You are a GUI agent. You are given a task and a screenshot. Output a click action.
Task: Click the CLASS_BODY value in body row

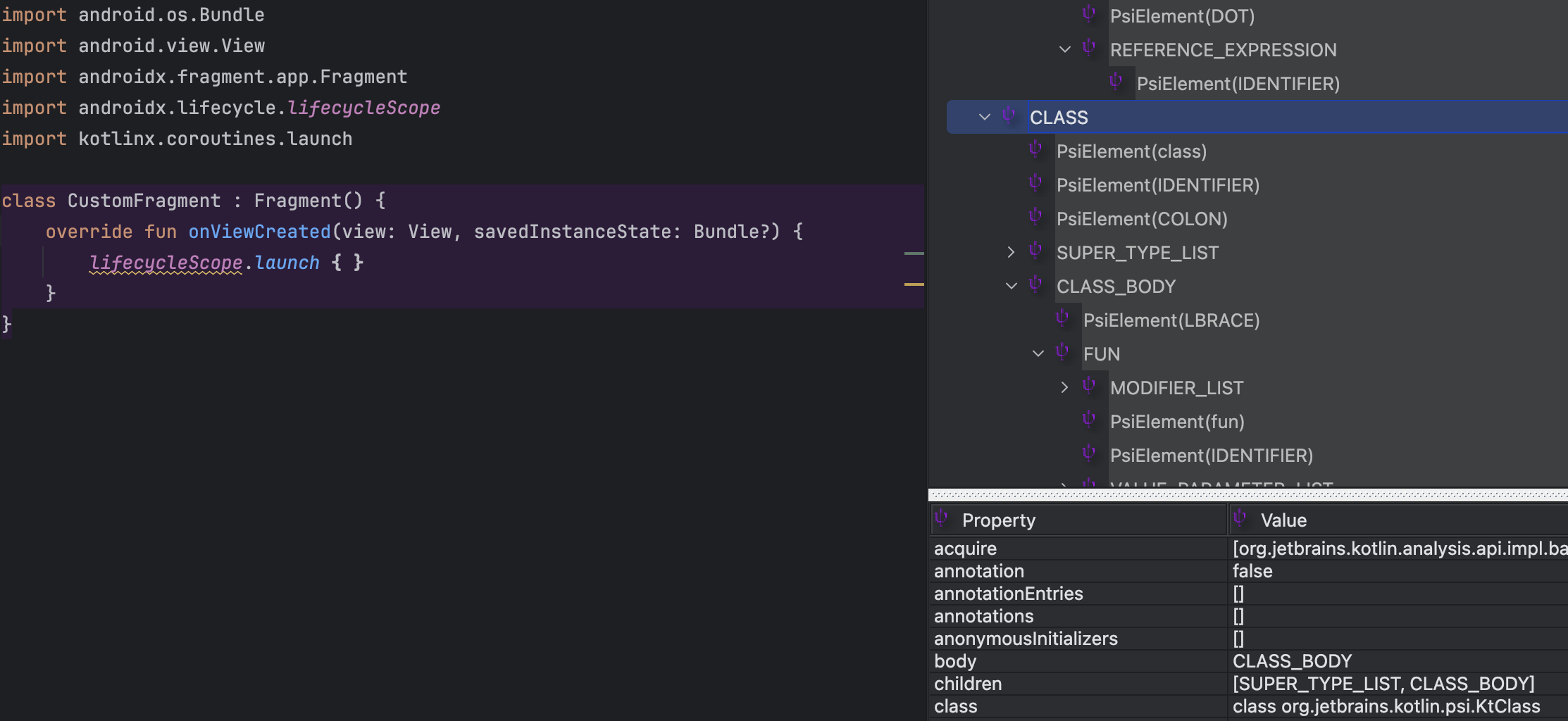click(x=1292, y=661)
